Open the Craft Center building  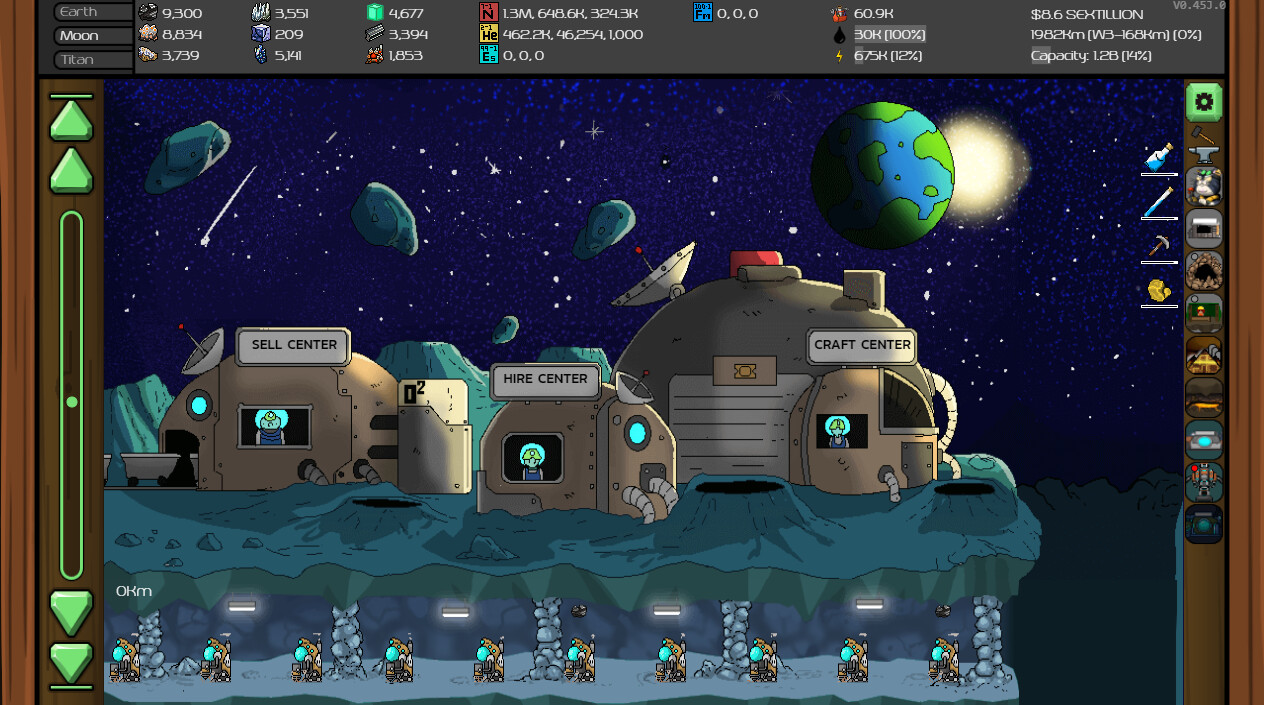click(x=861, y=346)
